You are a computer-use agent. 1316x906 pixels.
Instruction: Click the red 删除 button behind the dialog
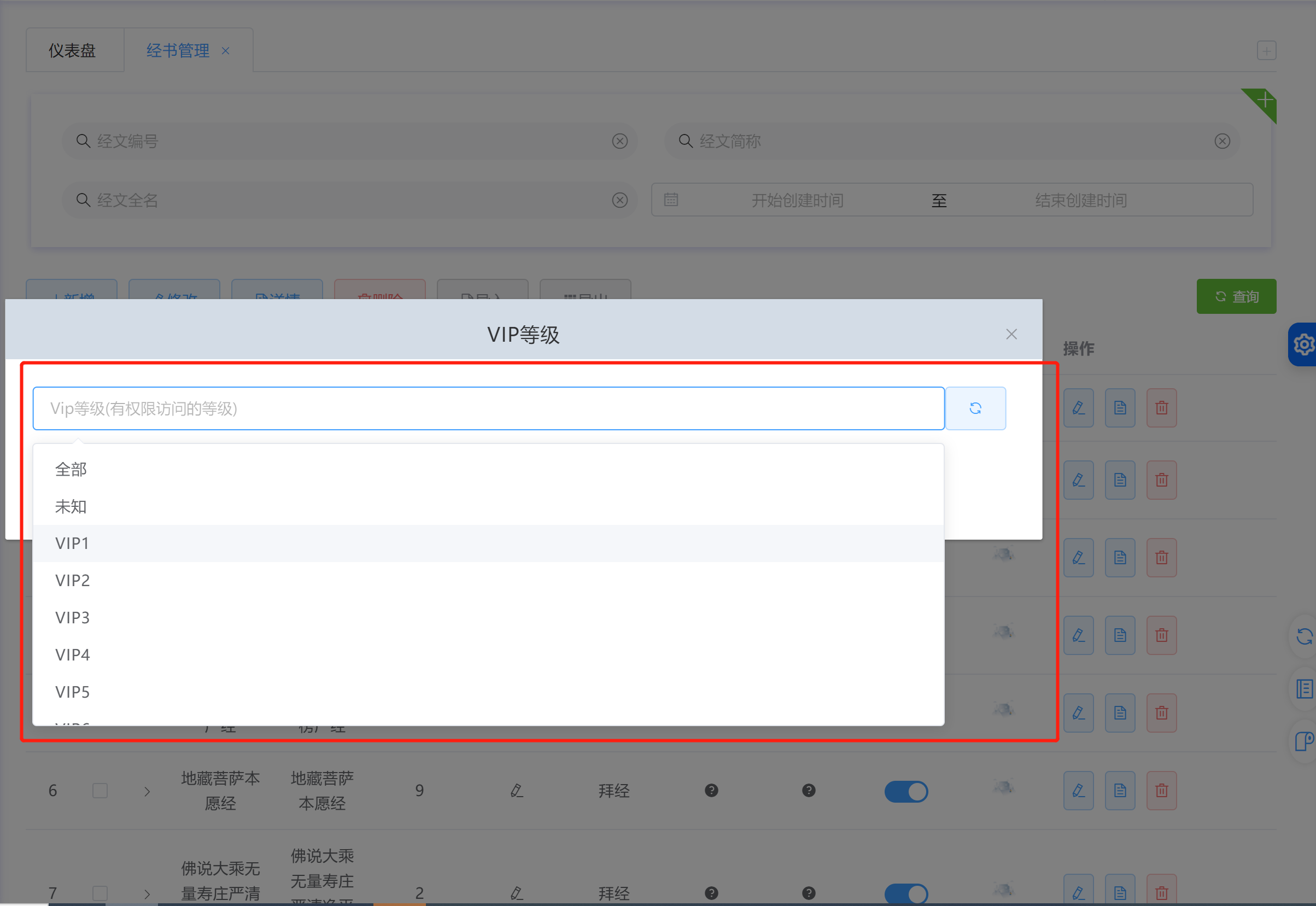pyautogui.click(x=379, y=289)
